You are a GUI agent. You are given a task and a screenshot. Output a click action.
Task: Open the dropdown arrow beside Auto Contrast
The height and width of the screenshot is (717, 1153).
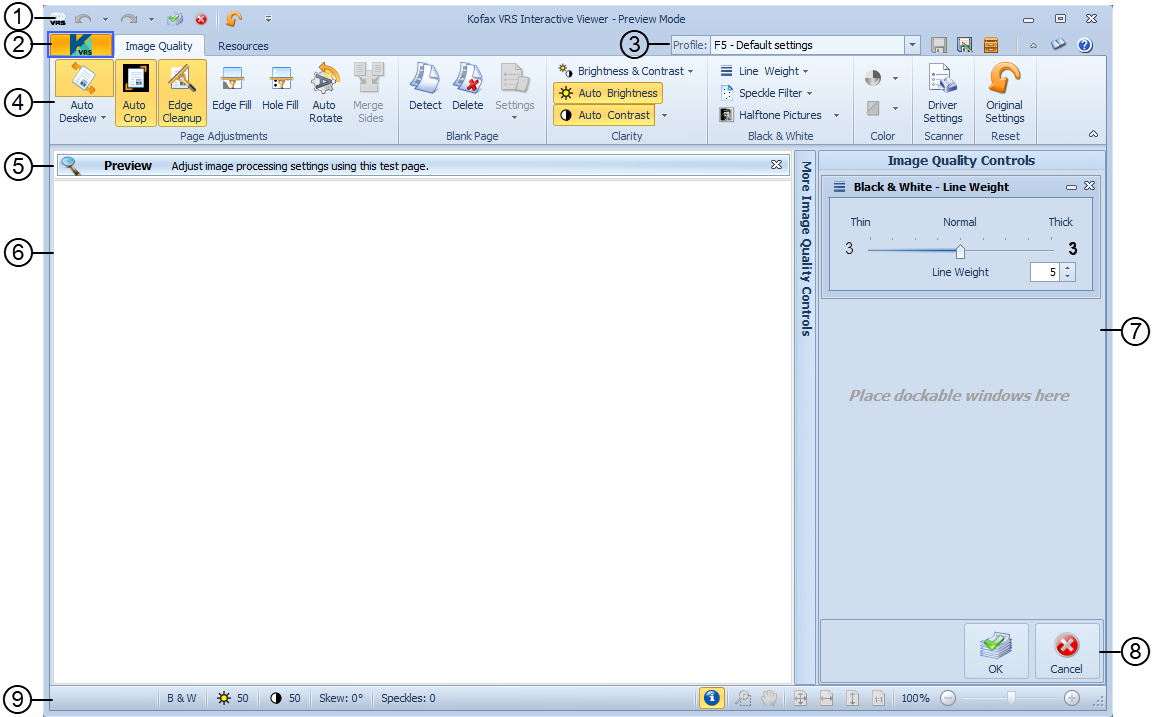point(664,115)
